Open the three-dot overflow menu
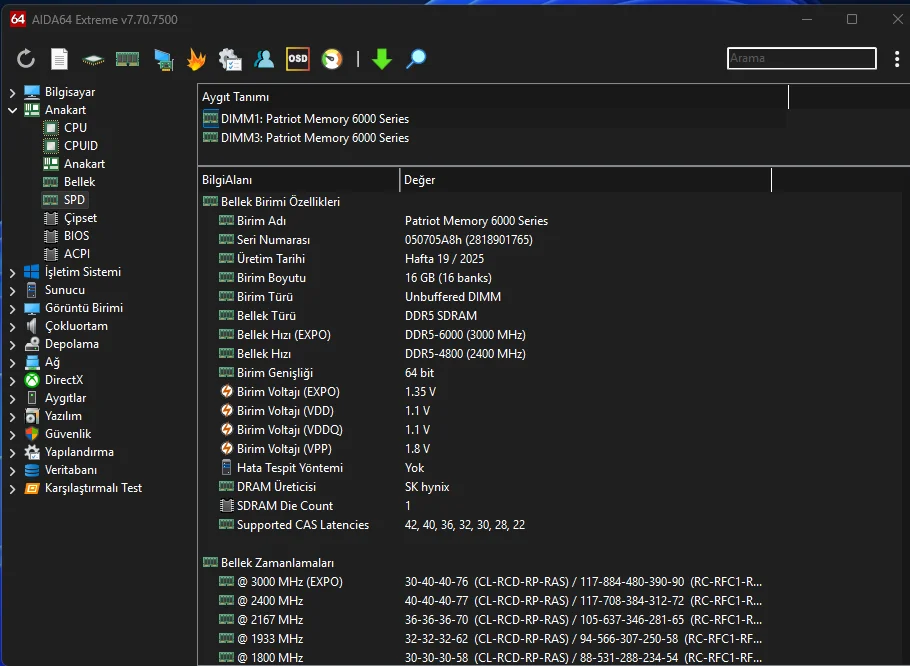 [897, 59]
